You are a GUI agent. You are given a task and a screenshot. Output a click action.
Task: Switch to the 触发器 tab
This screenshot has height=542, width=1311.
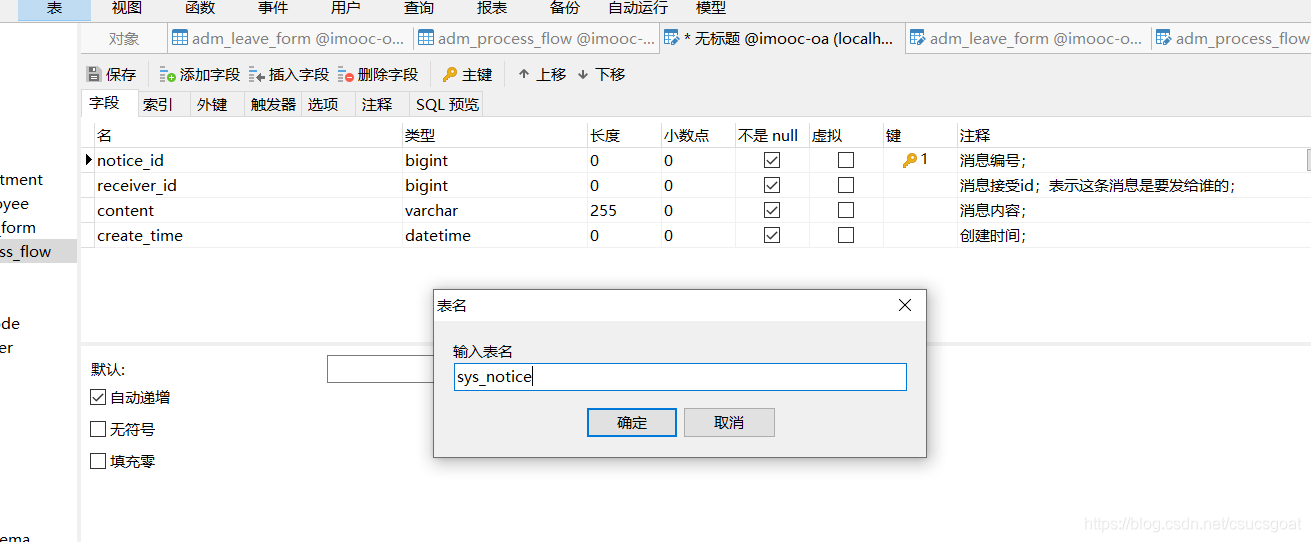[273, 104]
